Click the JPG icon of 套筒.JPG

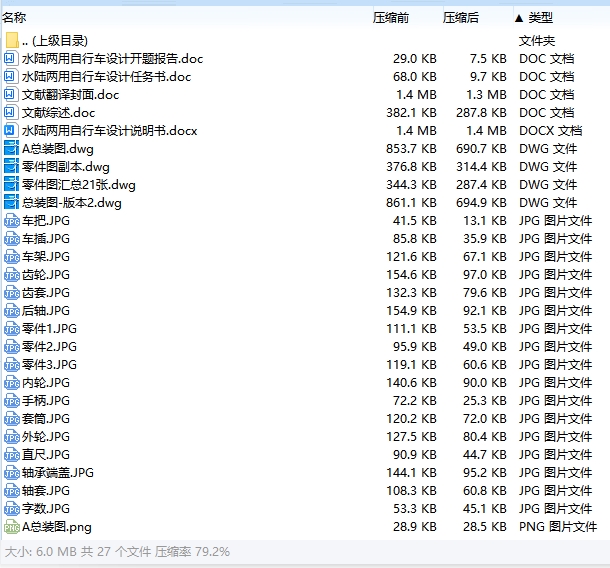tap(12, 419)
